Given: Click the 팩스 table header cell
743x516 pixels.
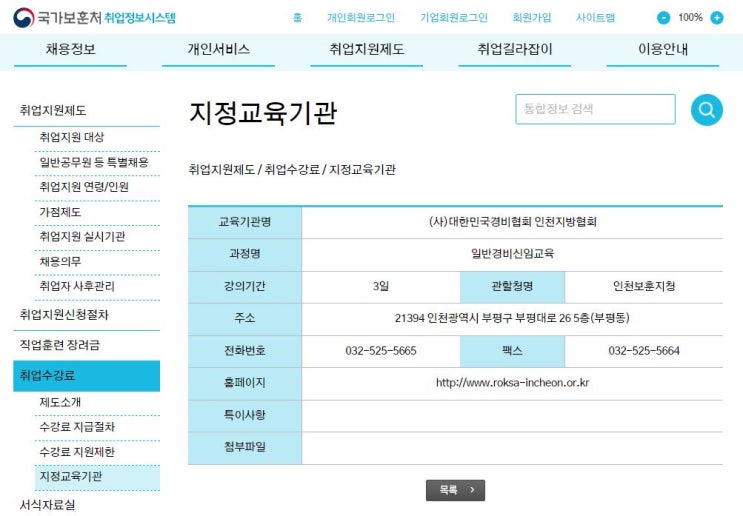Looking at the screenshot, I should (512, 351).
